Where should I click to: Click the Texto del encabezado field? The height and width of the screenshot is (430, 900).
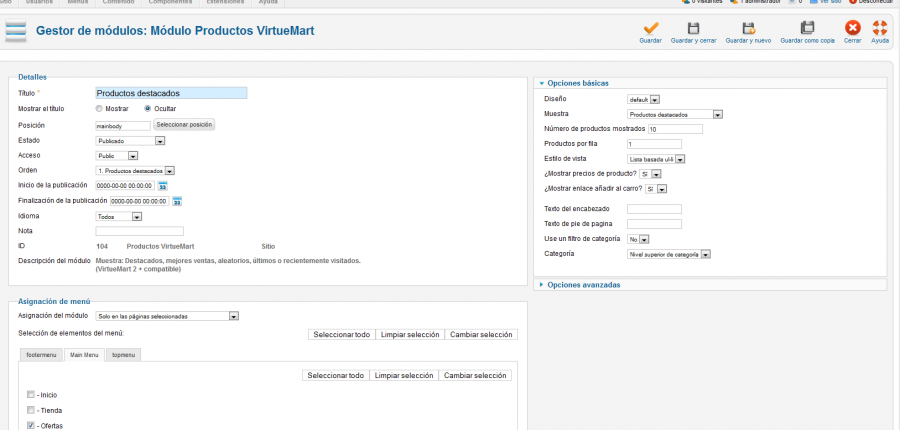tap(654, 209)
